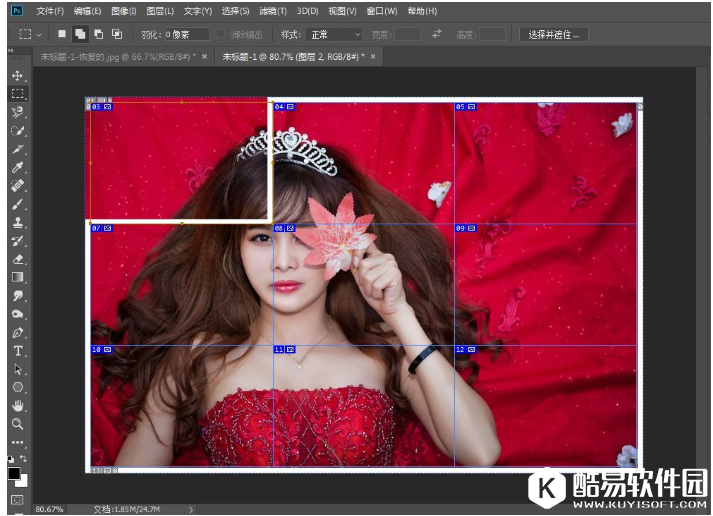Enable New Selection mode
This screenshot has width=713, height=516.
coord(62,34)
